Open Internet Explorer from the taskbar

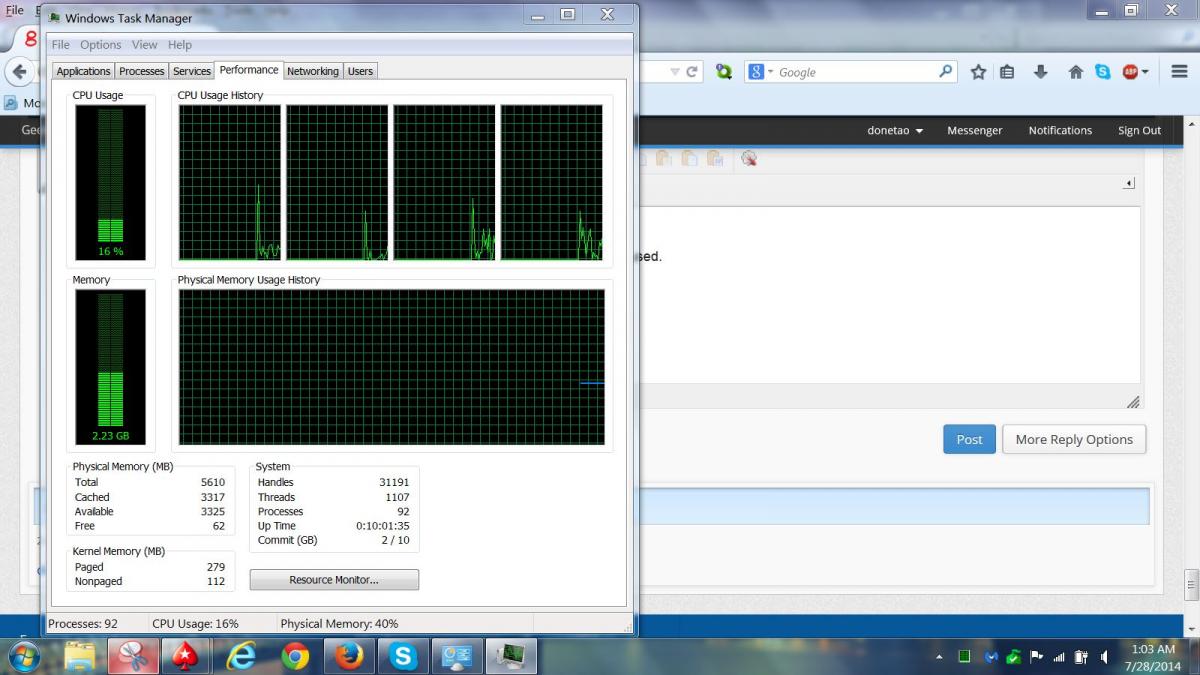coord(241,656)
